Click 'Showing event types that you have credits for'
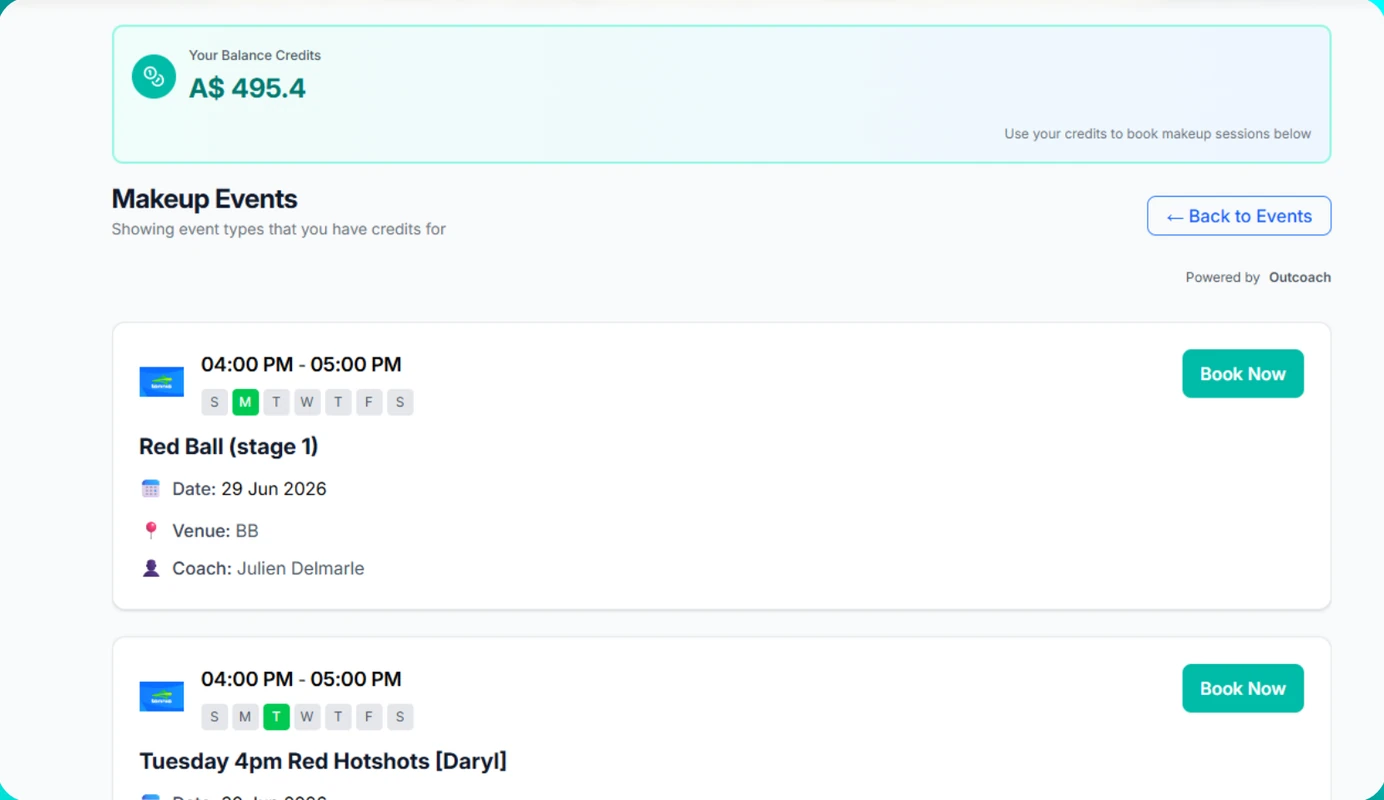The width and height of the screenshot is (1384, 800). click(x=278, y=229)
